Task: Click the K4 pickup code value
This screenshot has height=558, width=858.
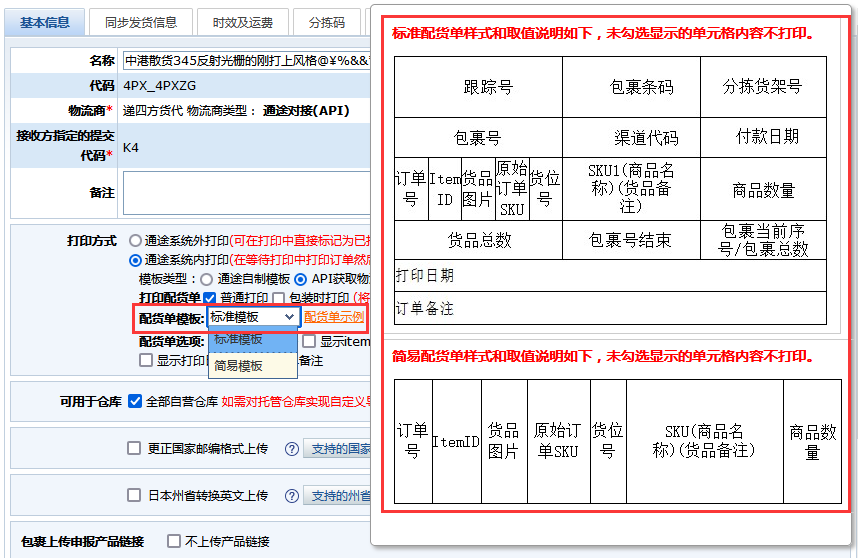Action: (131, 148)
